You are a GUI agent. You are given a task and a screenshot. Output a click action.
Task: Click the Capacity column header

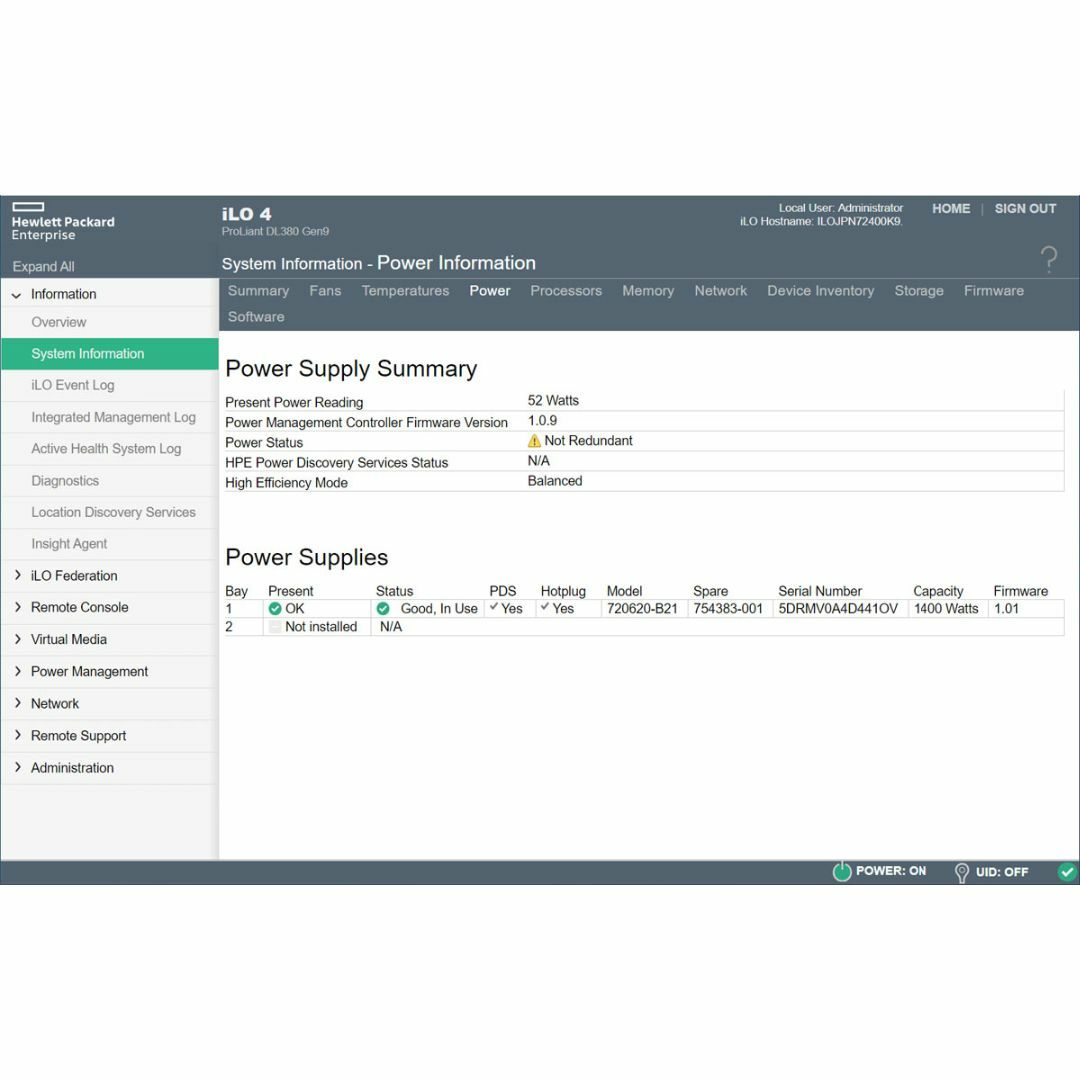(x=938, y=591)
